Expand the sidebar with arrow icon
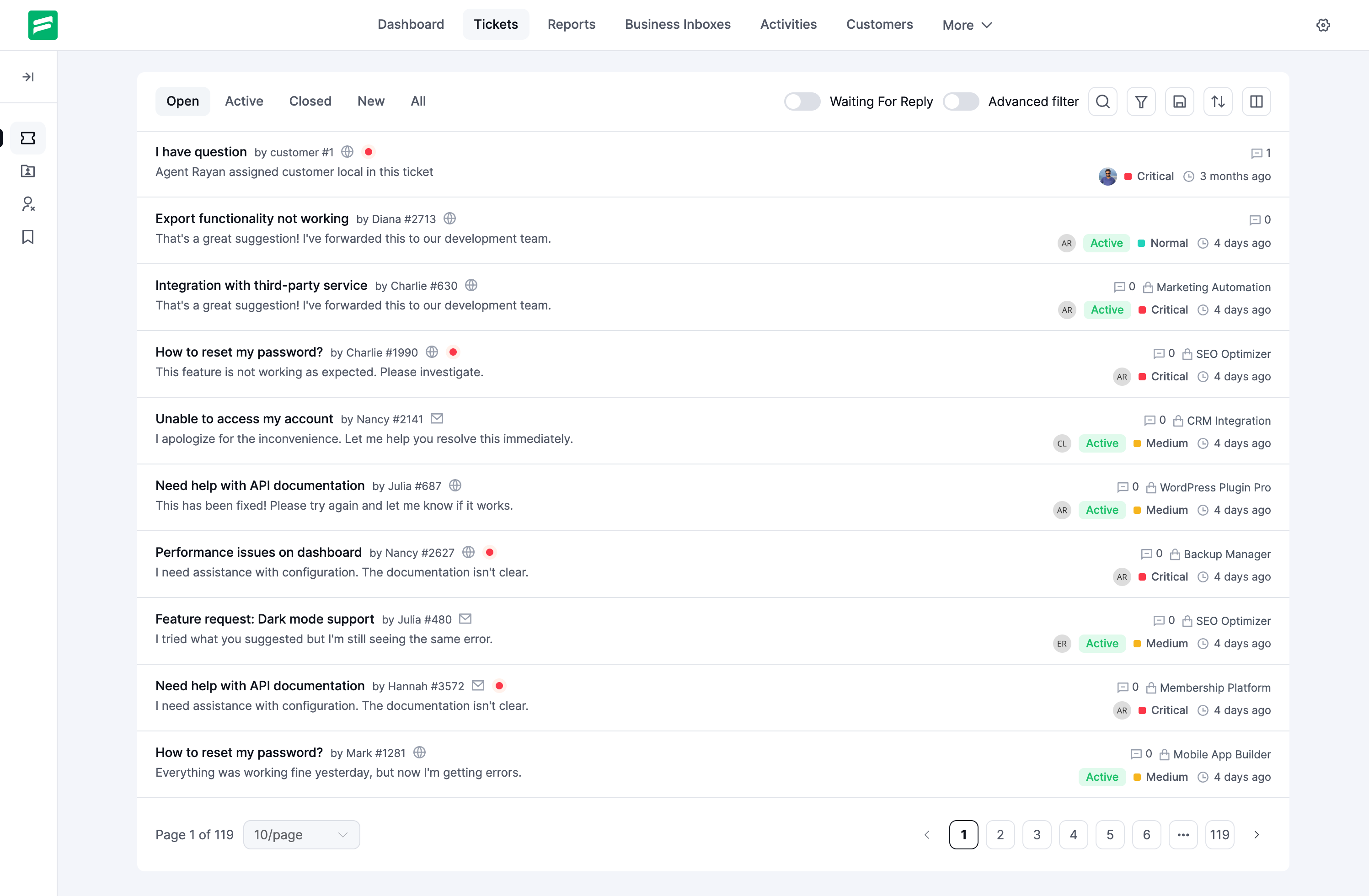The width and height of the screenshot is (1369, 896). 28,76
